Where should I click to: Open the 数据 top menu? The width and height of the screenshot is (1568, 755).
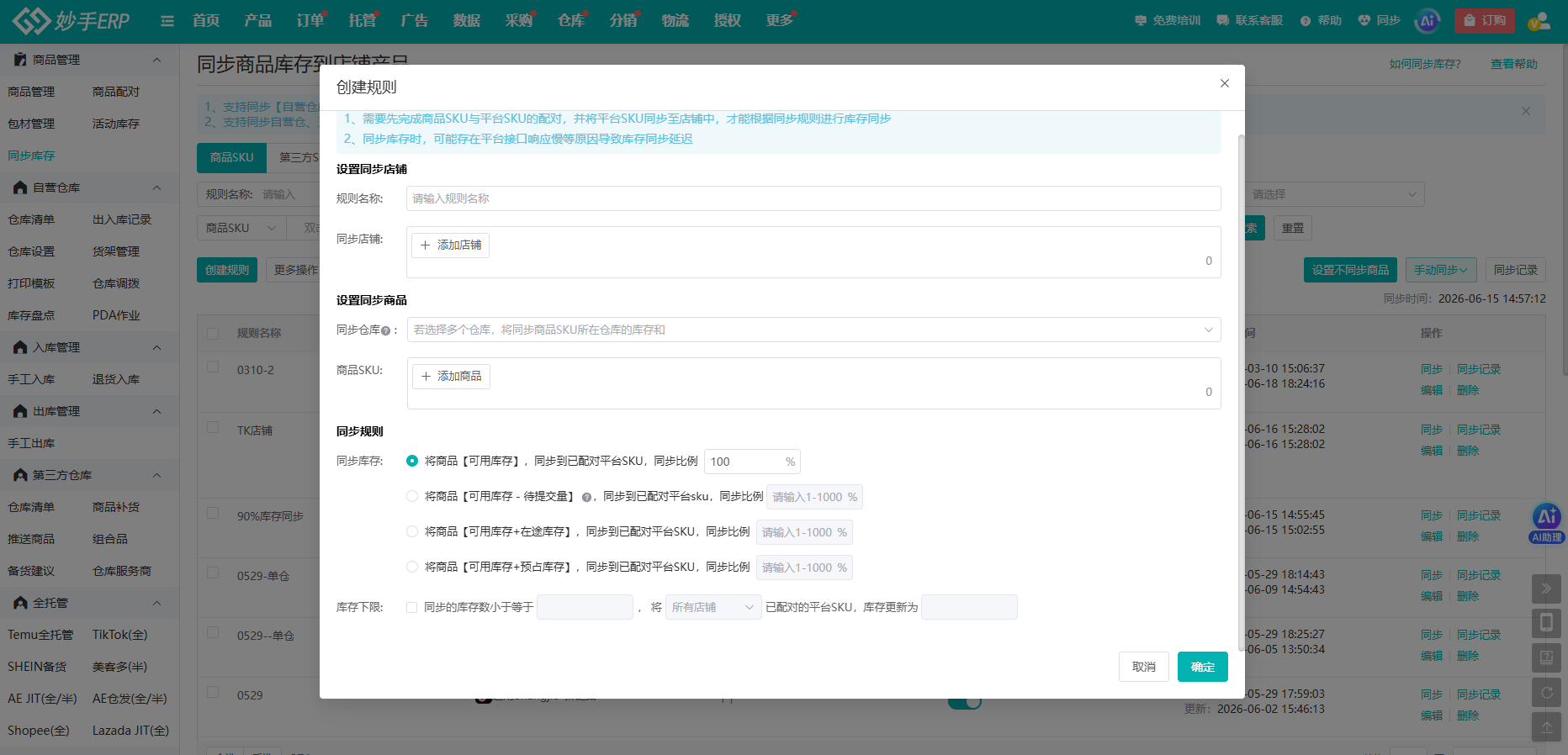467,21
